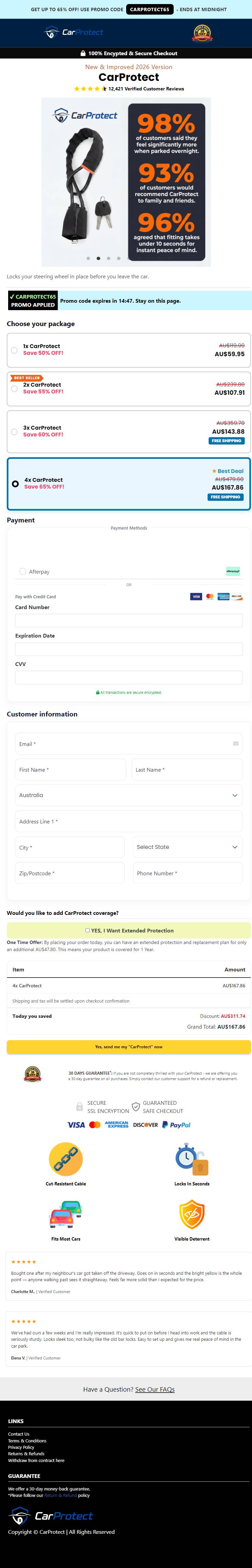Image resolution: width=252 pixels, height=1568 pixels.
Task: Open the See Our FAQs link
Action: [154, 1389]
